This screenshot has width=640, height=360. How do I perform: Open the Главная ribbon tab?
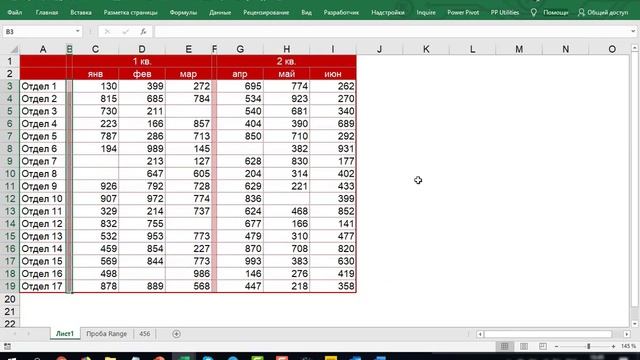click(x=47, y=12)
